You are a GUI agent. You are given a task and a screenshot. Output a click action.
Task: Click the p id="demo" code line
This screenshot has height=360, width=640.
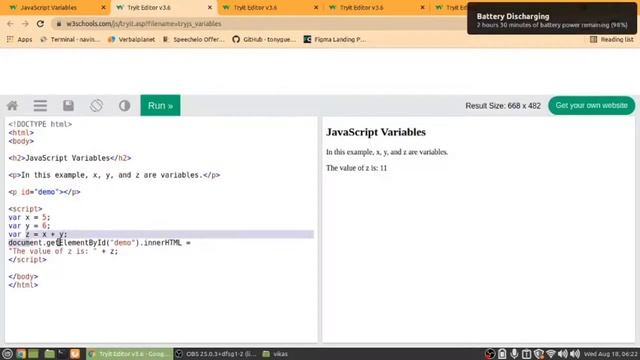[x=44, y=192]
